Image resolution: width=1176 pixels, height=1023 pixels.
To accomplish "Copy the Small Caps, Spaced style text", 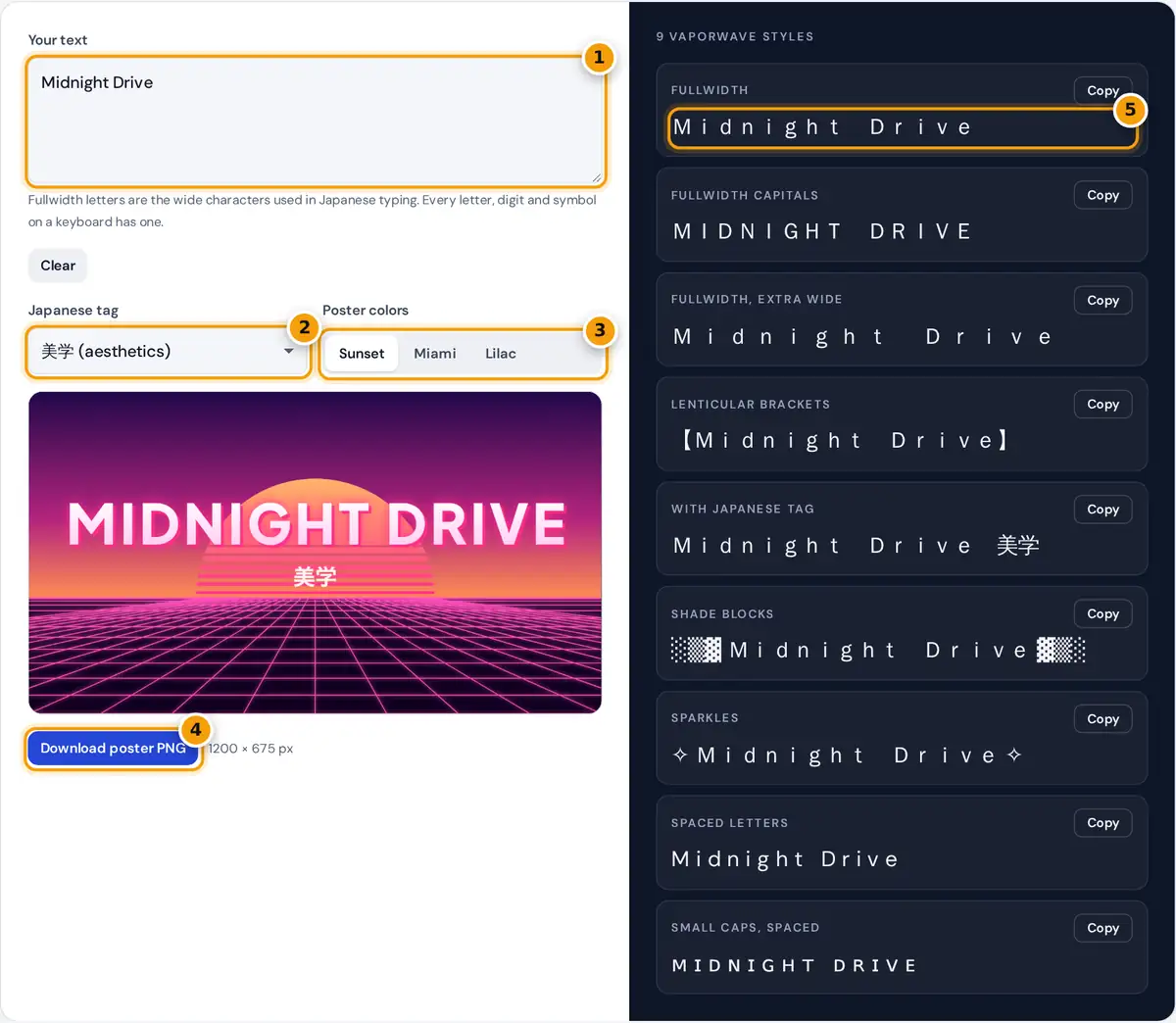I will pyautogui.click(x=1102, y=928).
